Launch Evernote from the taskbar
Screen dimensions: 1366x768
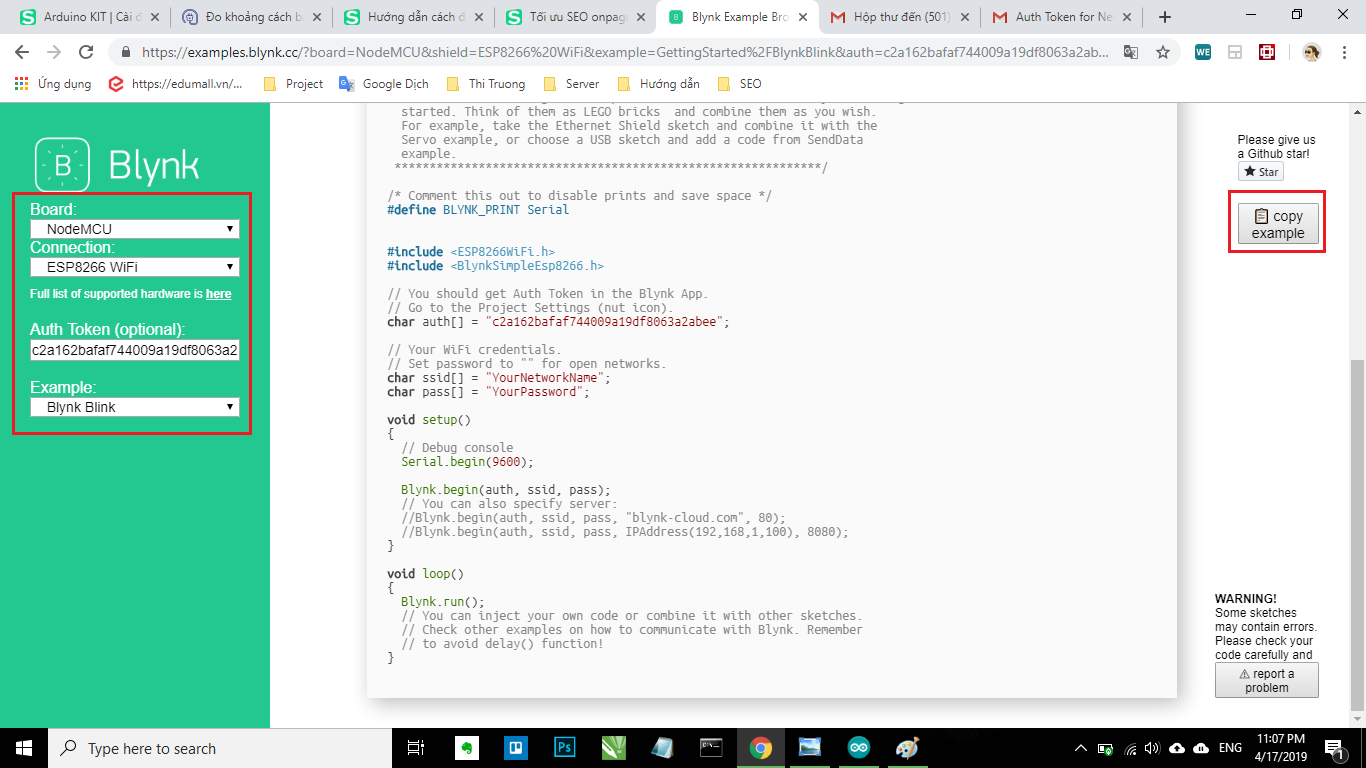coord(466,748)
